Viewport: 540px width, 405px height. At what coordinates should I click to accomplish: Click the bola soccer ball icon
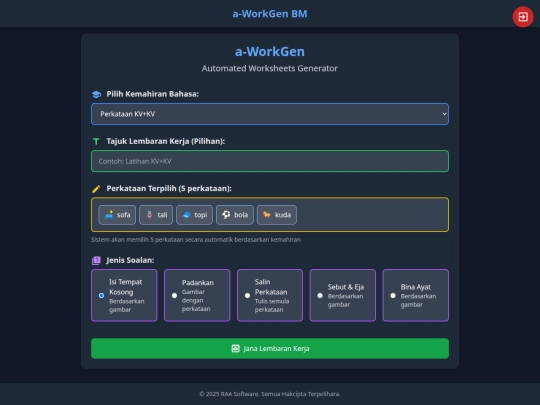pos(226,215)
